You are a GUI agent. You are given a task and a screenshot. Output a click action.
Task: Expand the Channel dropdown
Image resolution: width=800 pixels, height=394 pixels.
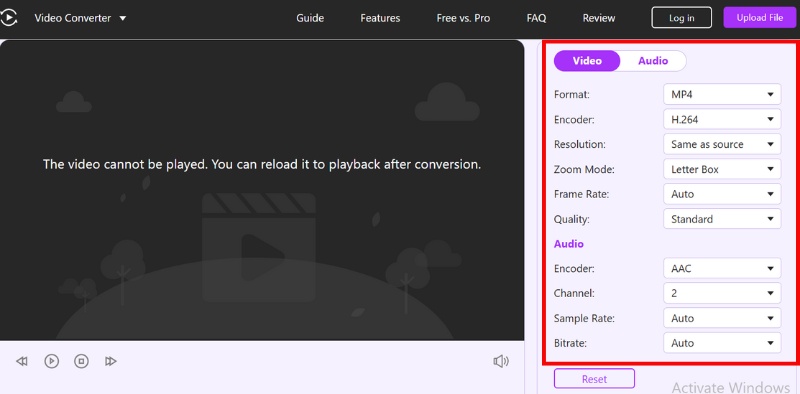(722, 293)
